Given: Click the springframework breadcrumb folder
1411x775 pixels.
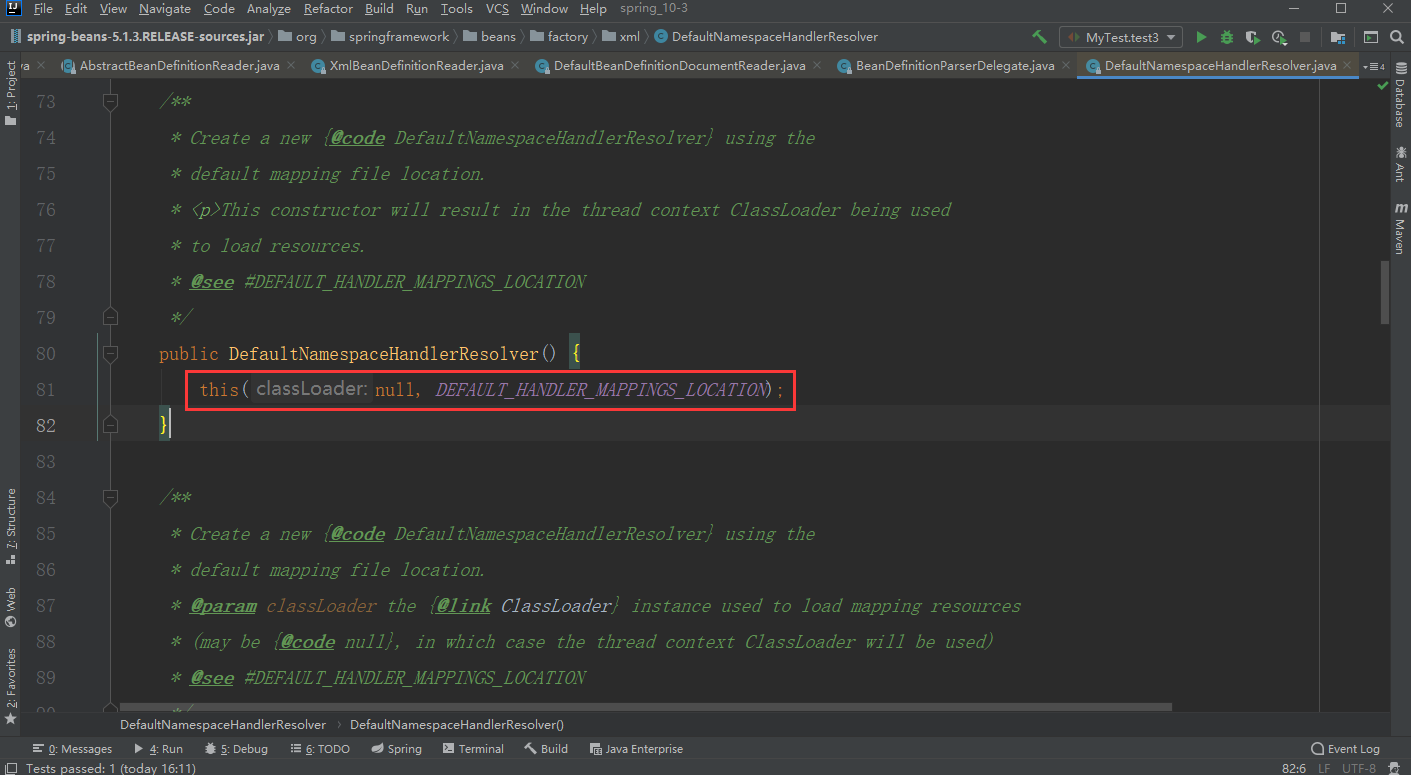Looking at the screenshot, I should coord(390,37).
